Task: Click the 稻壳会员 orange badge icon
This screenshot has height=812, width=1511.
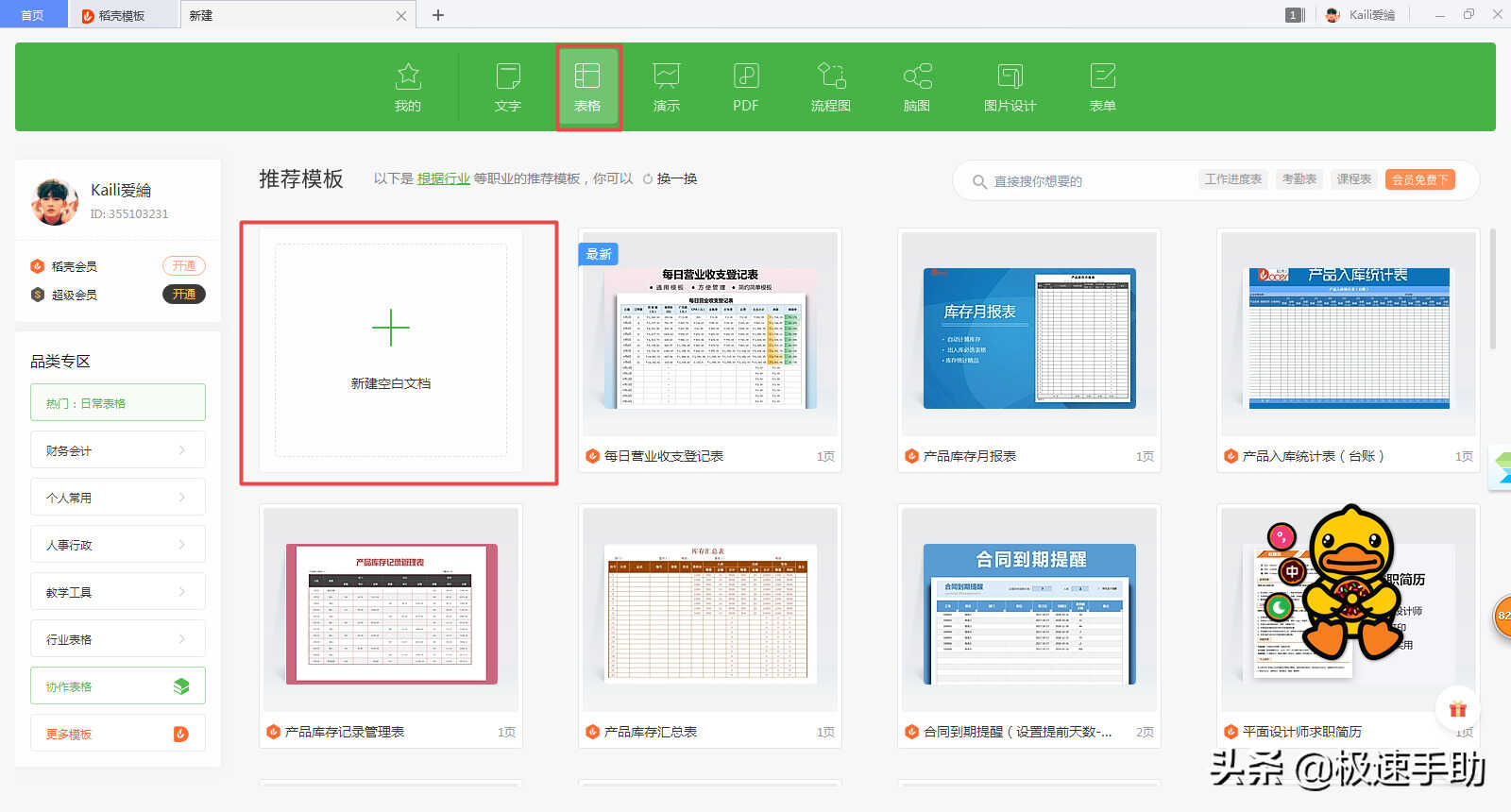Action: (x=38, y=266)
